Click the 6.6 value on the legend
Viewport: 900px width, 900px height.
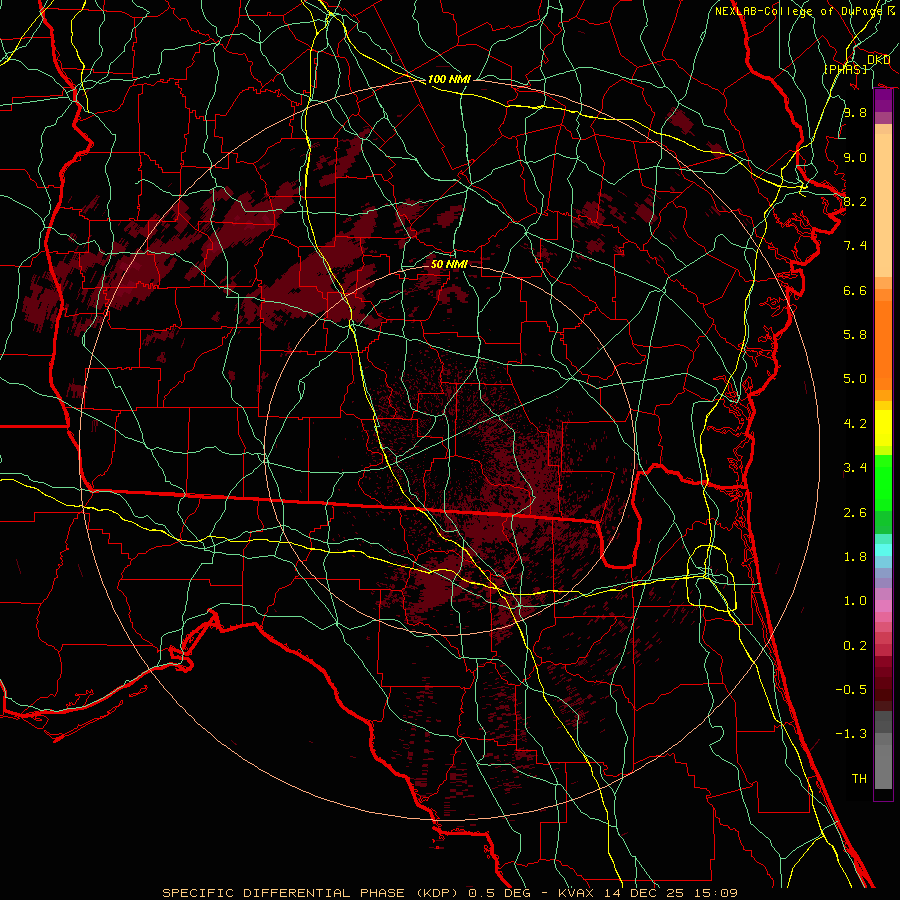click(854, 290)
